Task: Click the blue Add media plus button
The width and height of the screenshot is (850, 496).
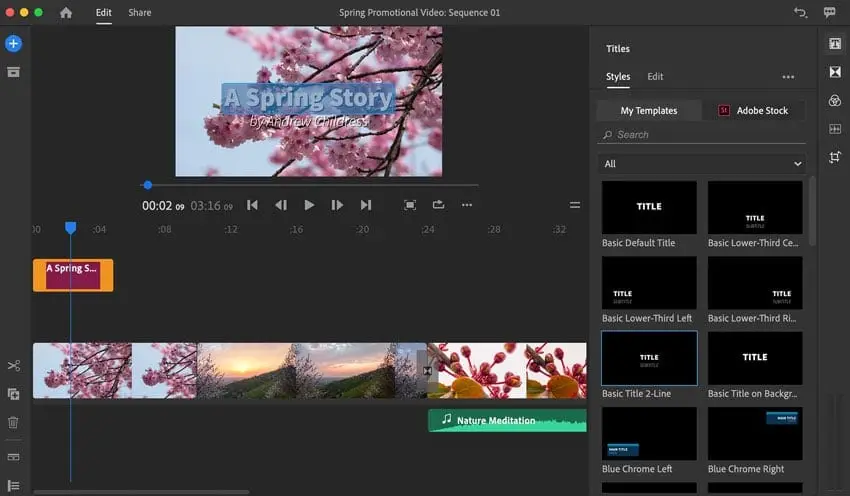Action: coord(14,43)
